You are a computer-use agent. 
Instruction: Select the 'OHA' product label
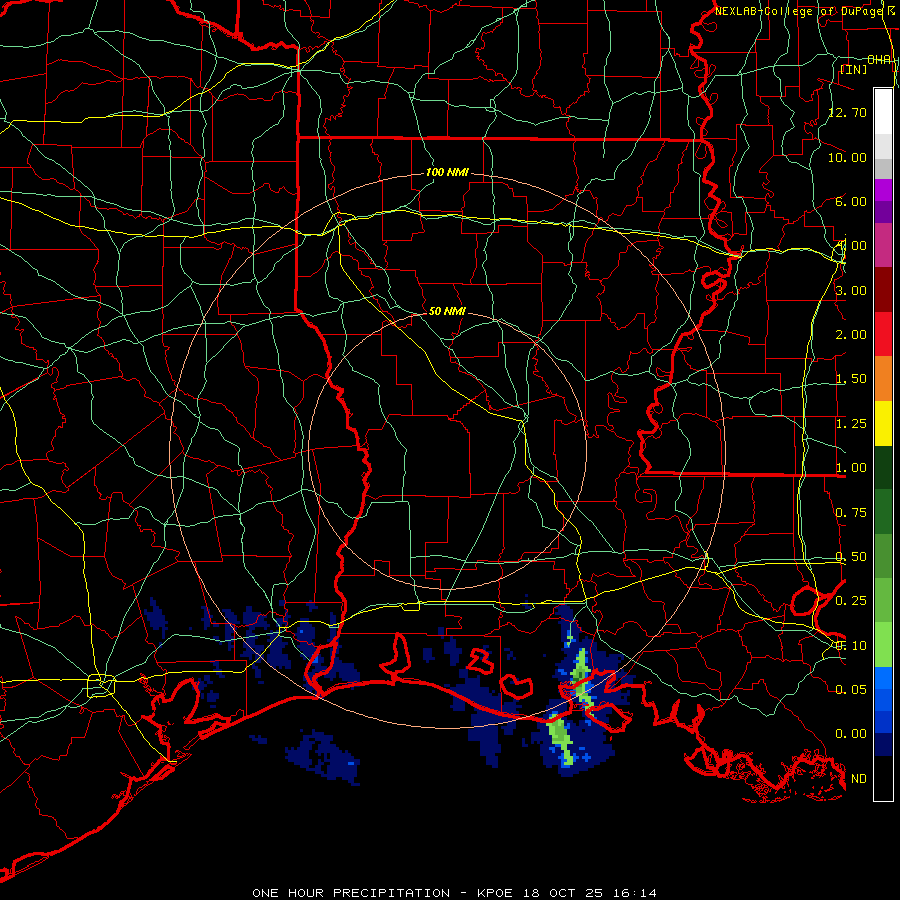click(x=879, y=60)
